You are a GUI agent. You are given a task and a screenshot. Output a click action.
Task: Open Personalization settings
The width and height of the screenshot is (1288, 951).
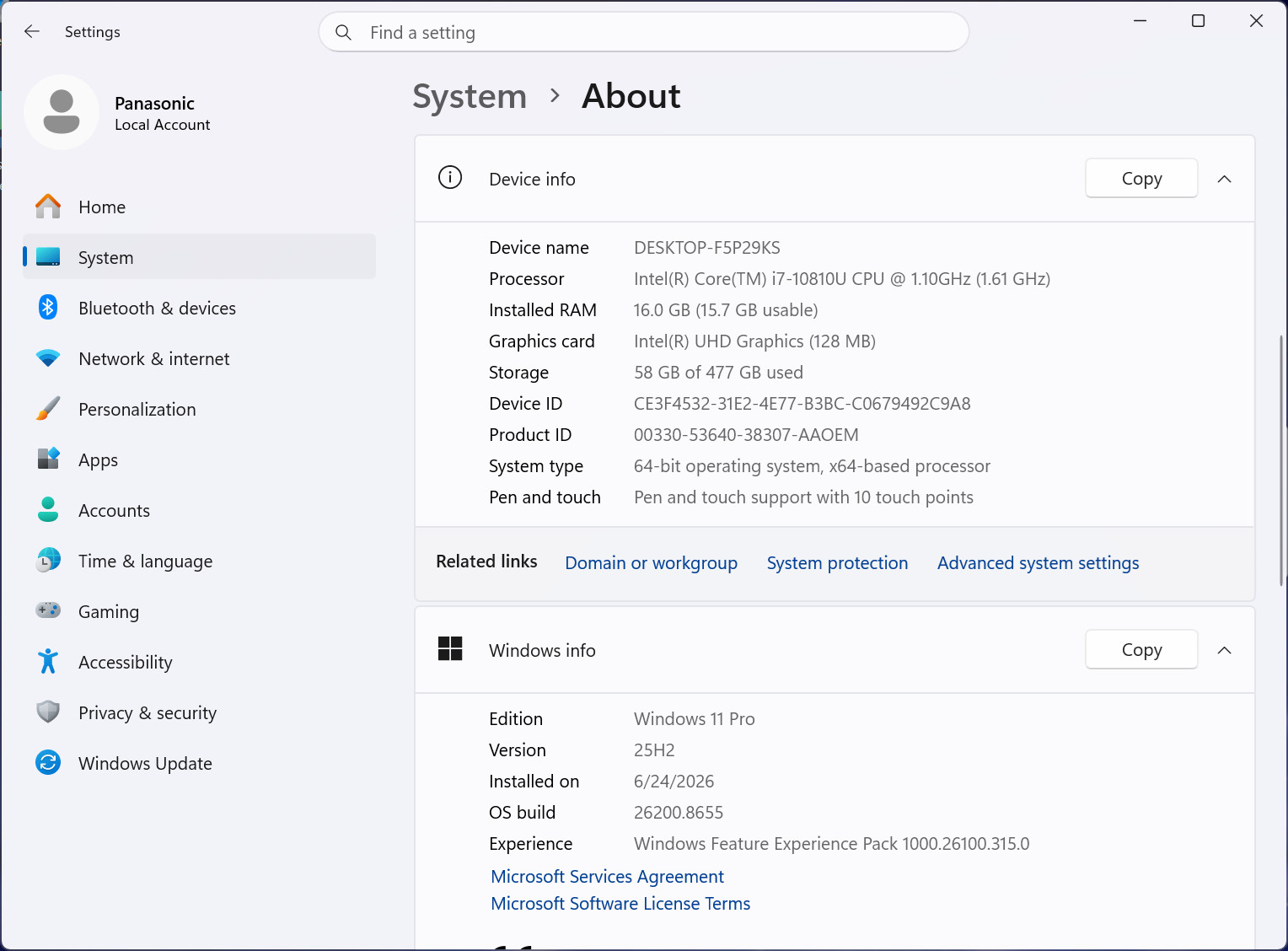200,409
